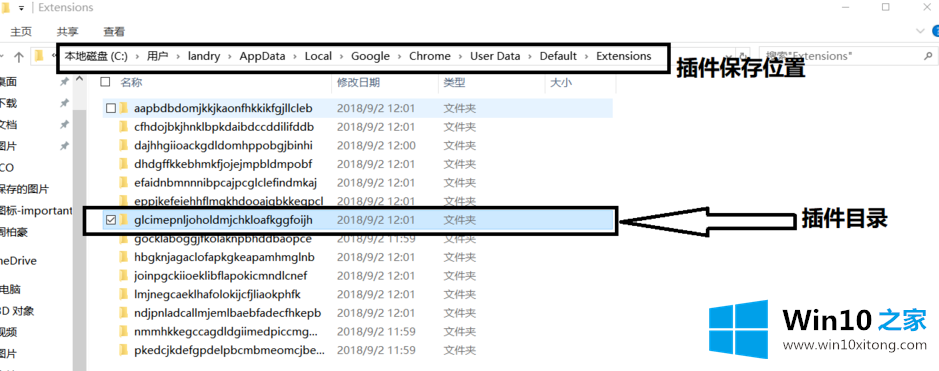Click folder icon of hbgknjagaclofapkgkeapamhmglnb

point(124,257)
